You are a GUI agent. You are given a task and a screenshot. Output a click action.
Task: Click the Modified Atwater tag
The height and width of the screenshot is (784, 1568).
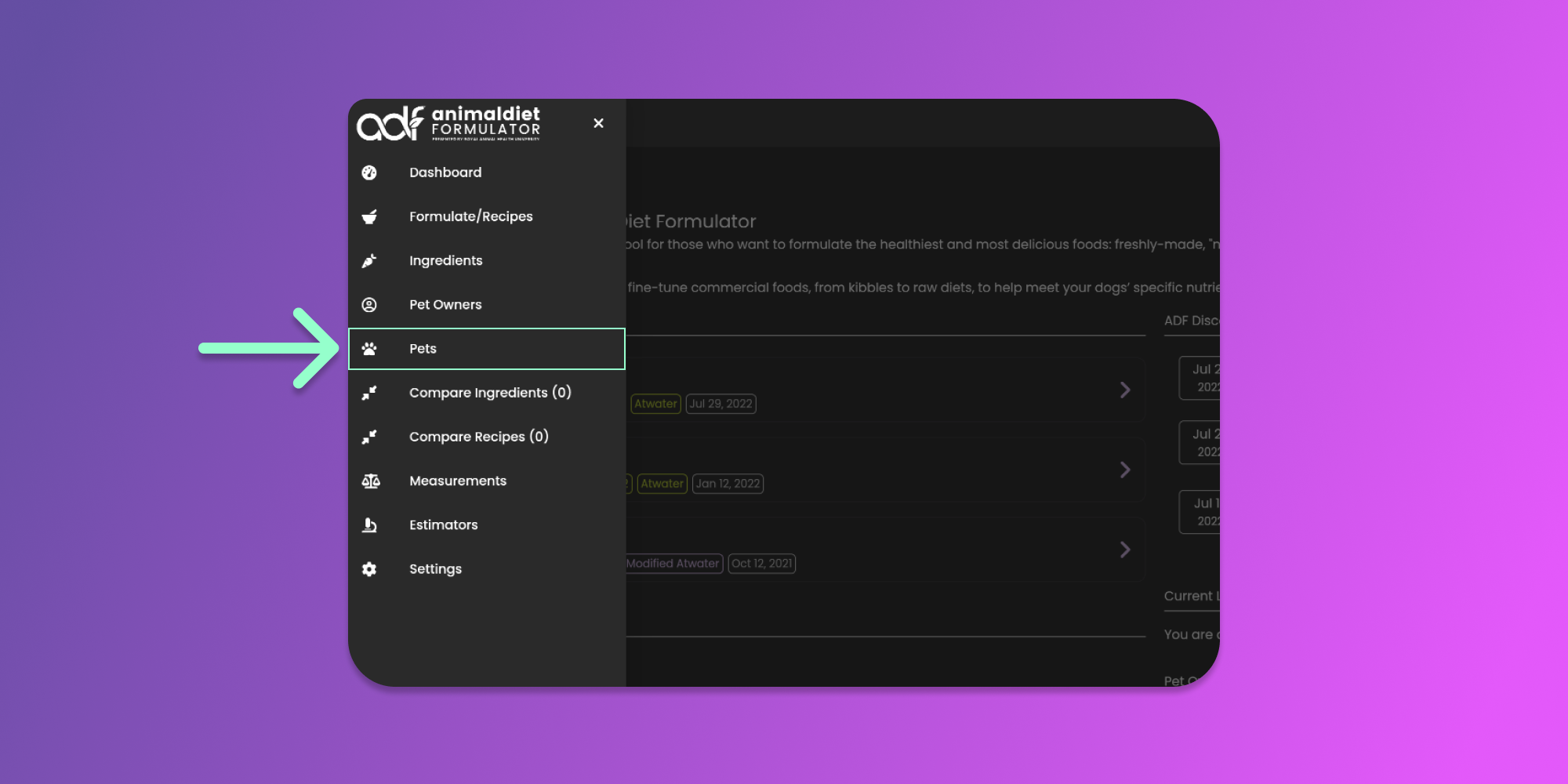(673, 564)
